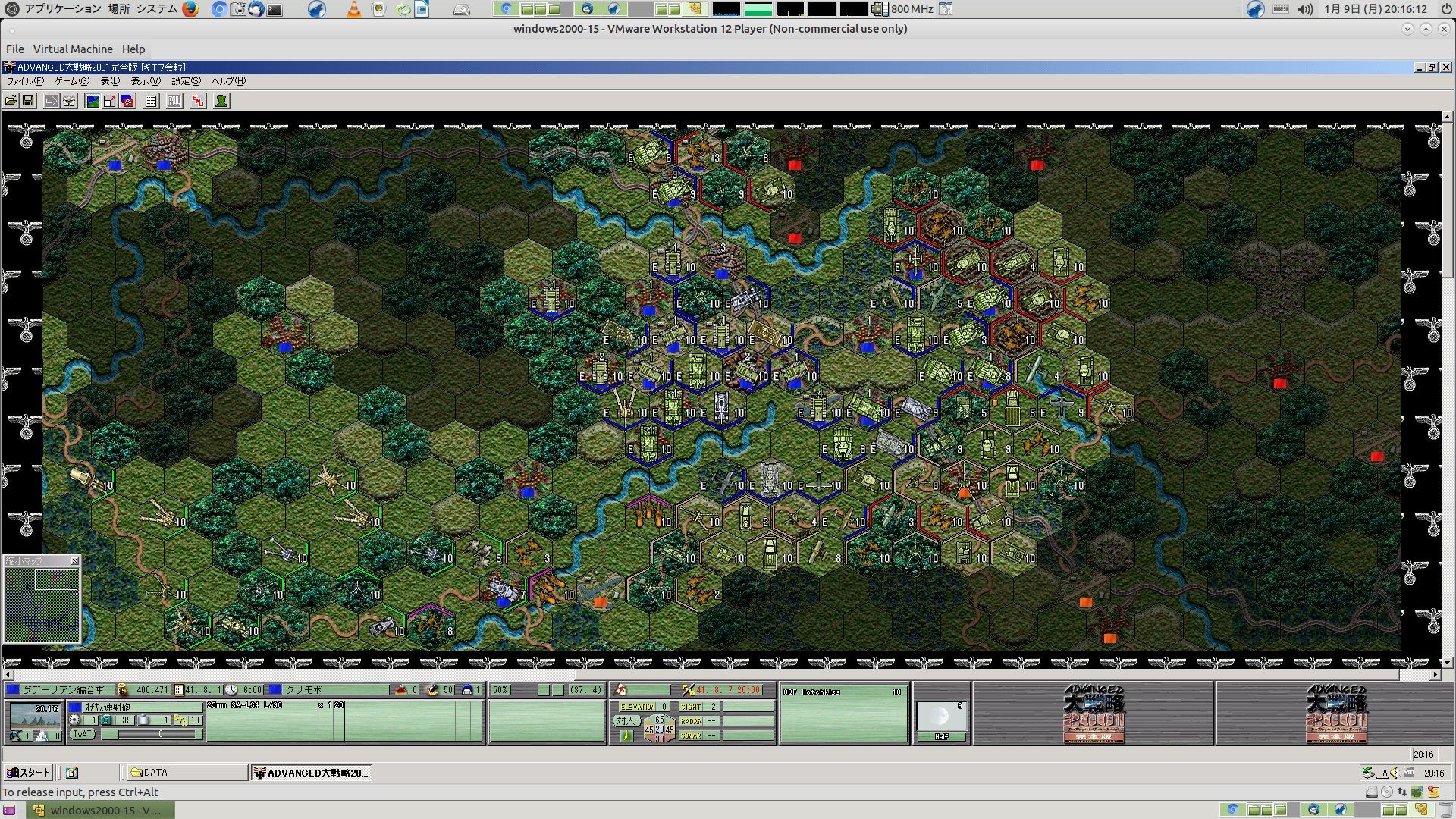Click the CPU frequency 800 MHz applet
This screenshot has width=1456, height=819.
tap(903, 9)
